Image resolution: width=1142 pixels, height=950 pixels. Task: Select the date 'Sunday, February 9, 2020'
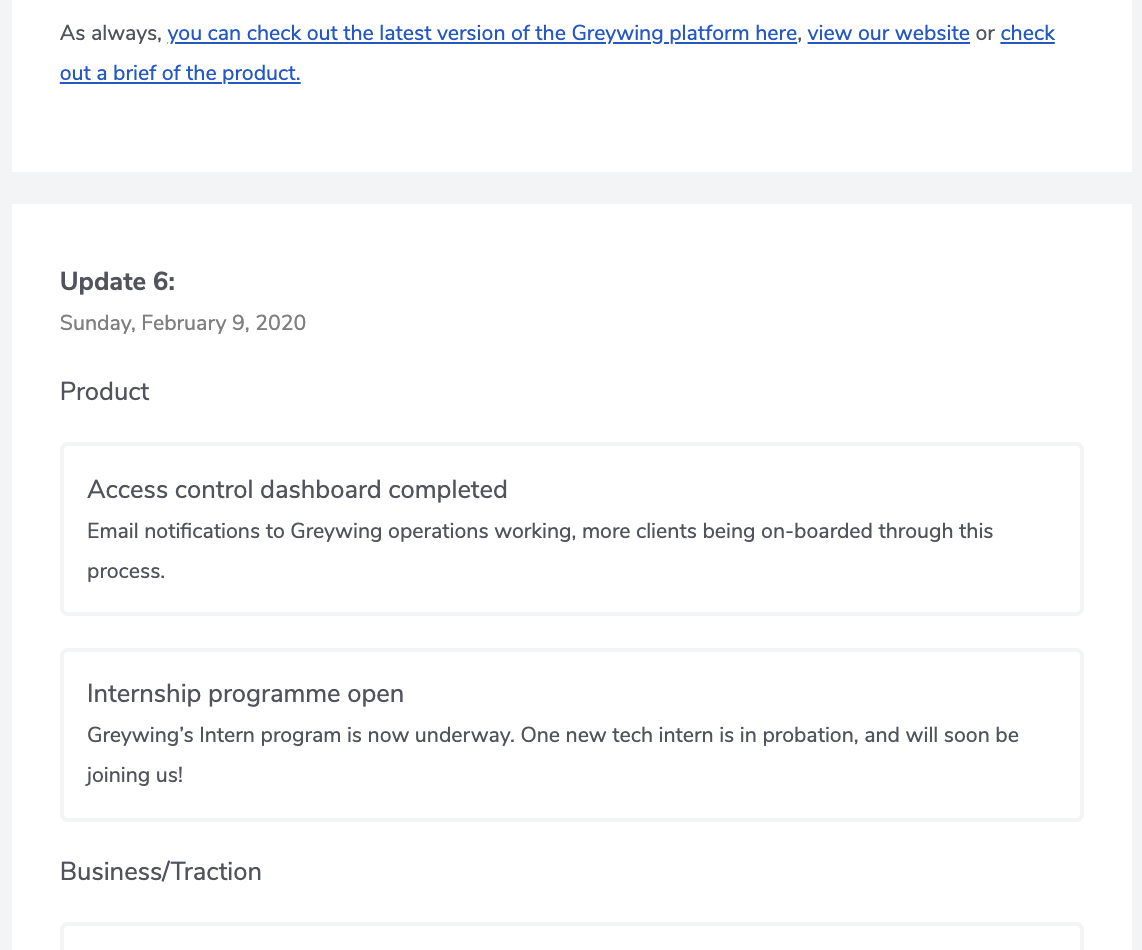(x=183, y=323)
